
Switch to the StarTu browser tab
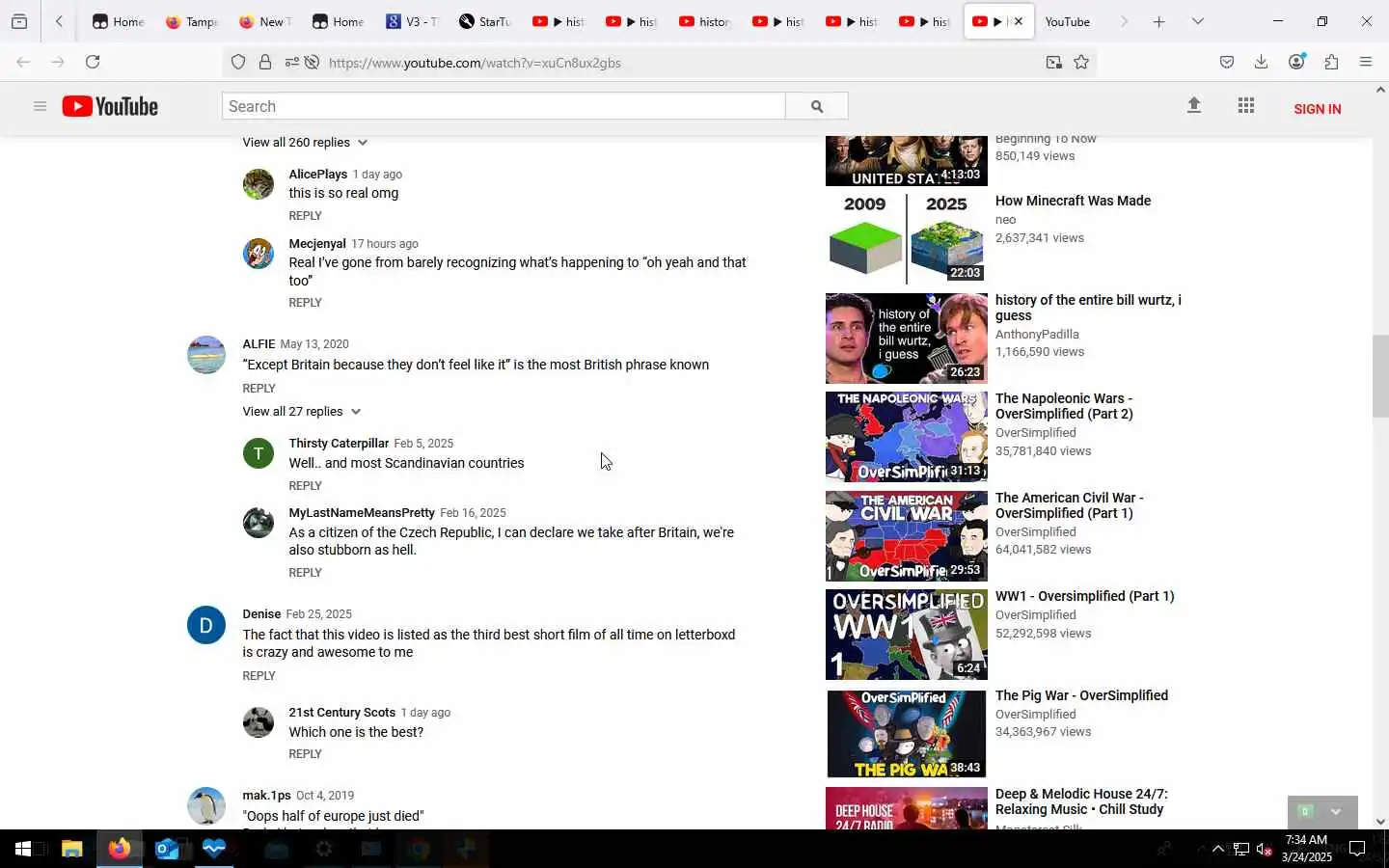tap(486, 22)
